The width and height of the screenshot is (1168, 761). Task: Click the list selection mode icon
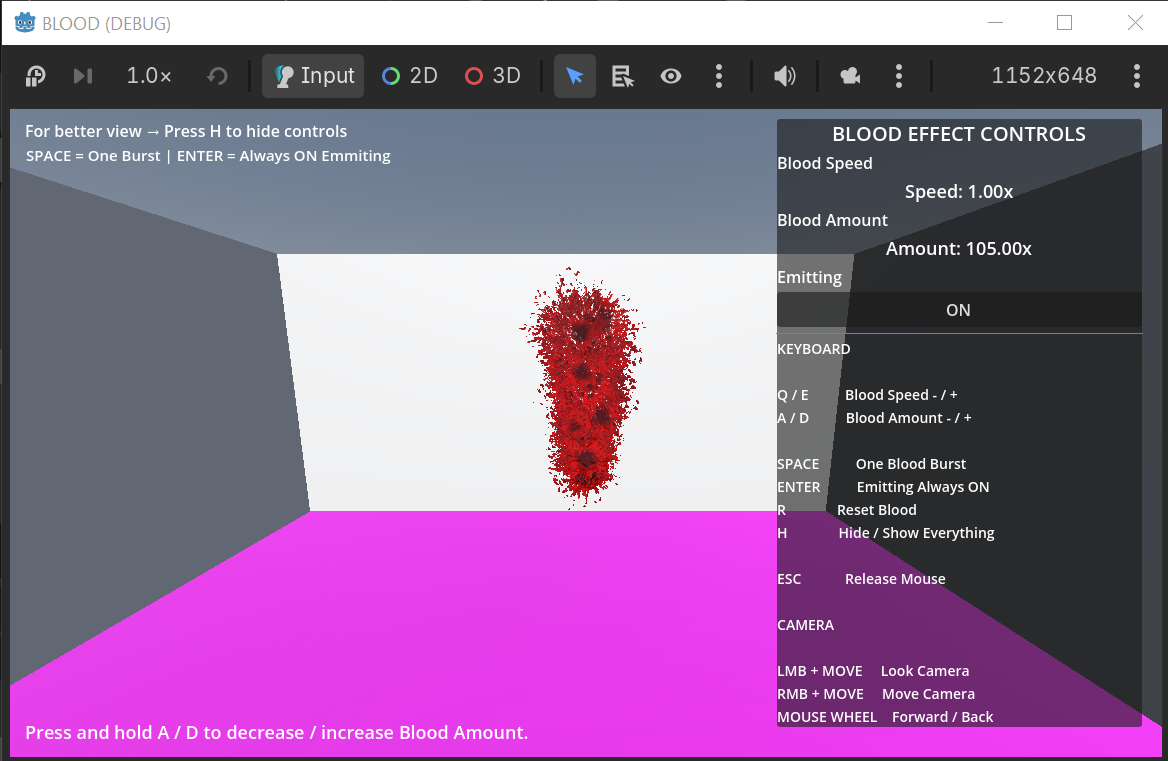[622, 76]
